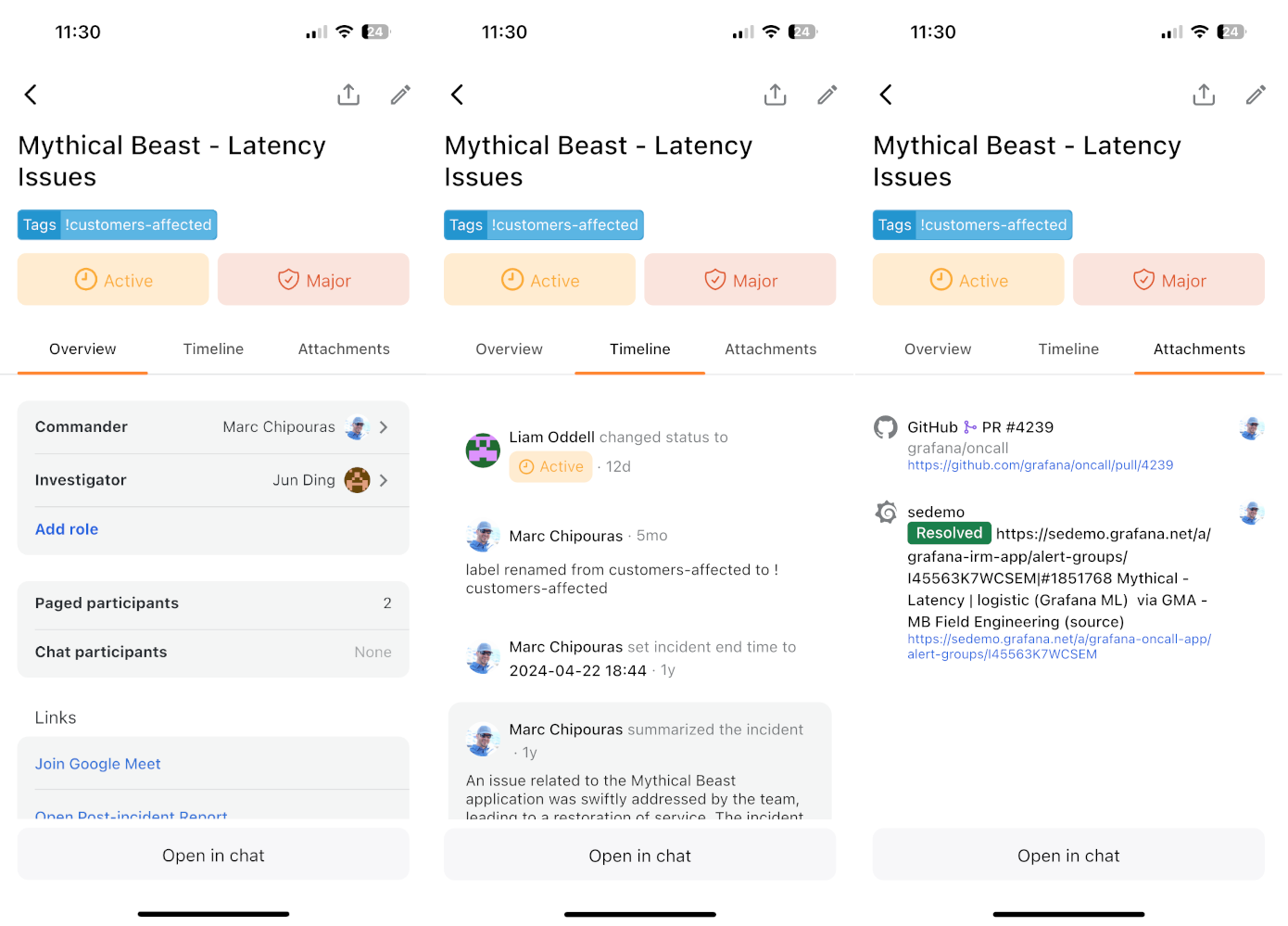This screenshot has height=926, width=1288.
Task: Switch to Attachments tab from Timeline screen
Action: [770, 349]
